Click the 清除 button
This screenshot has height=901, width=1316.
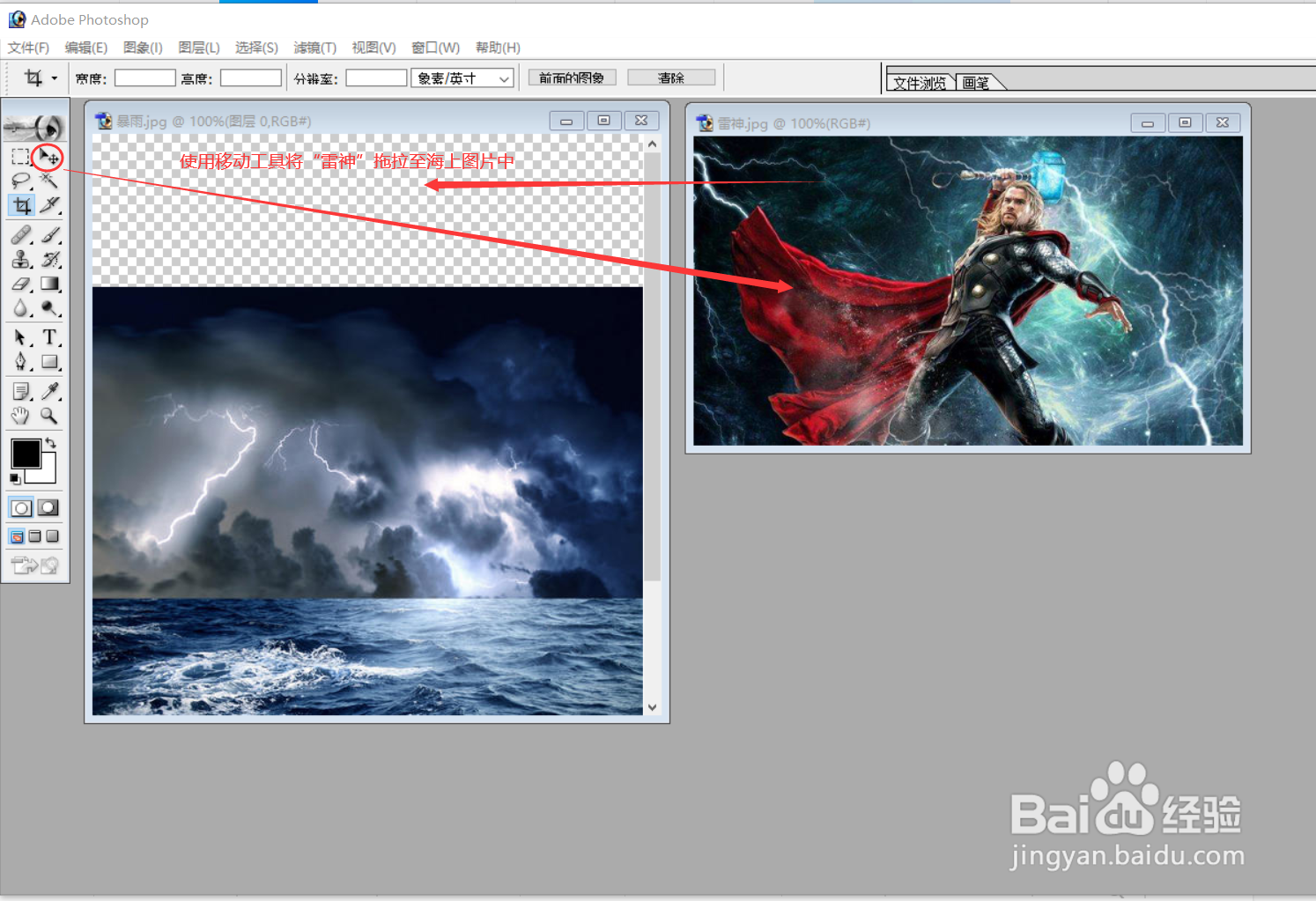tap(671, 78)
